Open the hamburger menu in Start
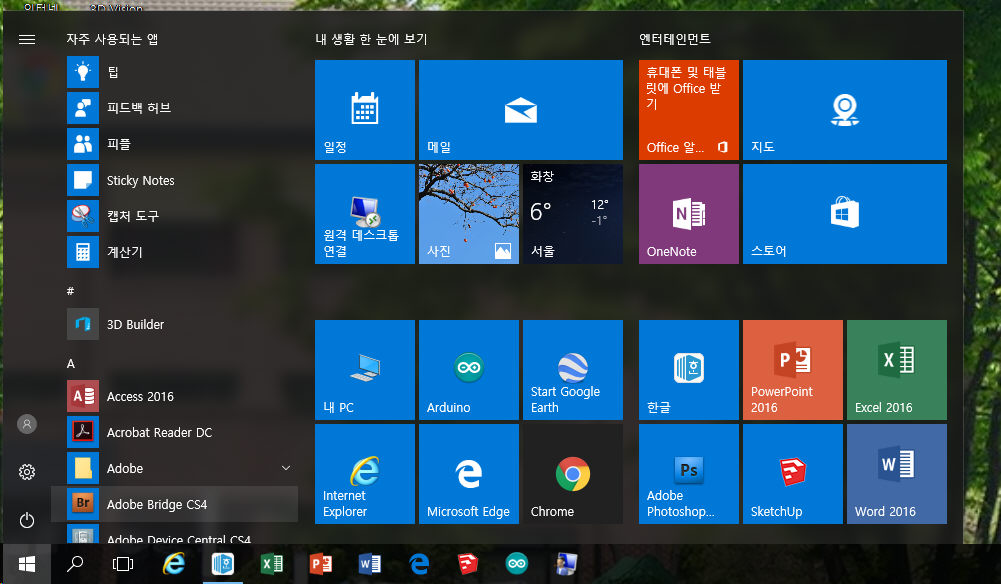The image size is (1001, 584). pyautogui.click(x=27, y=40)
